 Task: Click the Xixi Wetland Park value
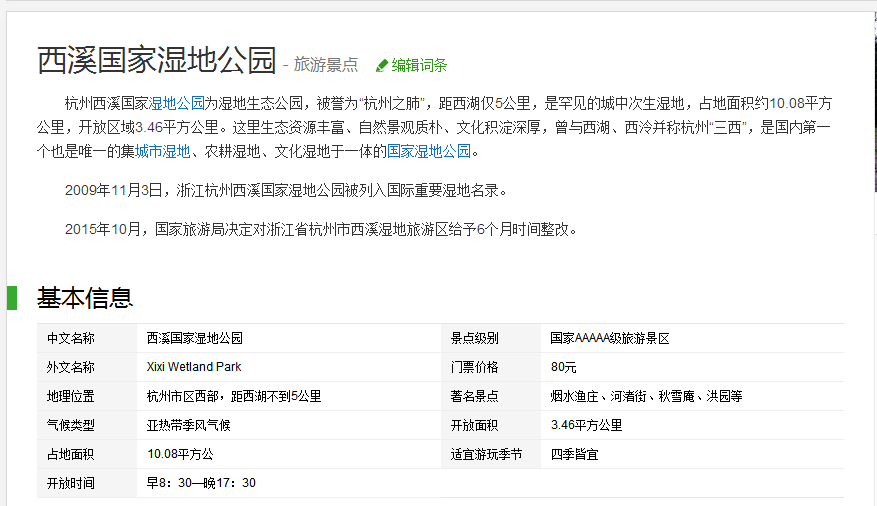pos(194,367)
